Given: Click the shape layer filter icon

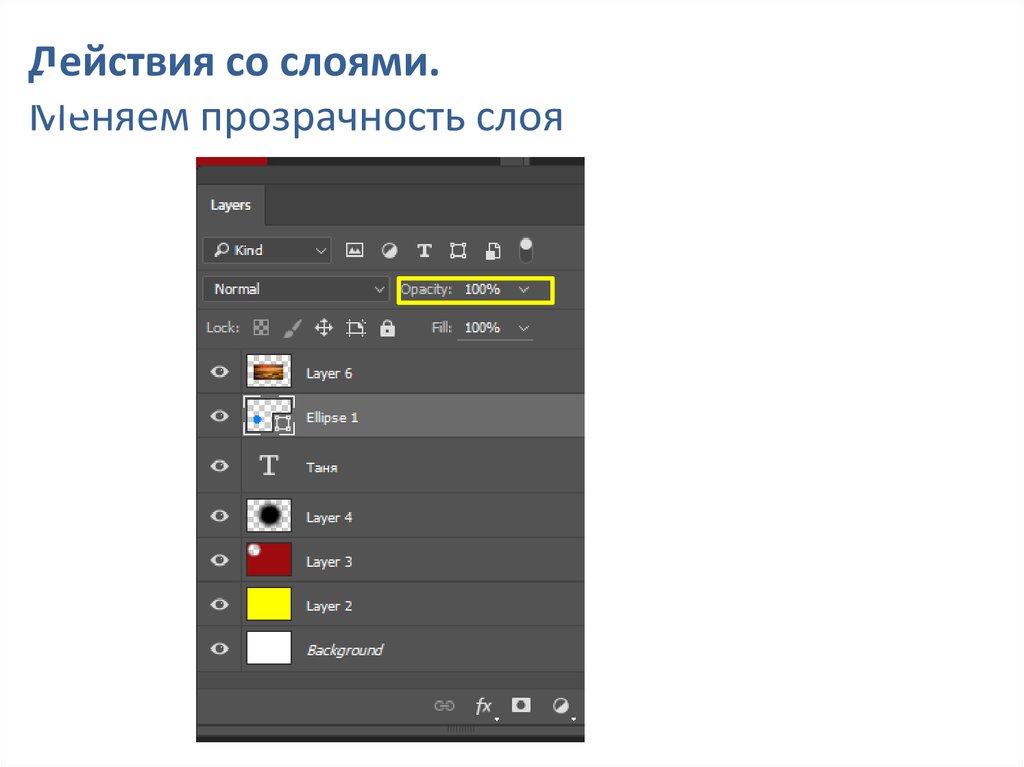Looking at the screenshot, I should (458, 250).
